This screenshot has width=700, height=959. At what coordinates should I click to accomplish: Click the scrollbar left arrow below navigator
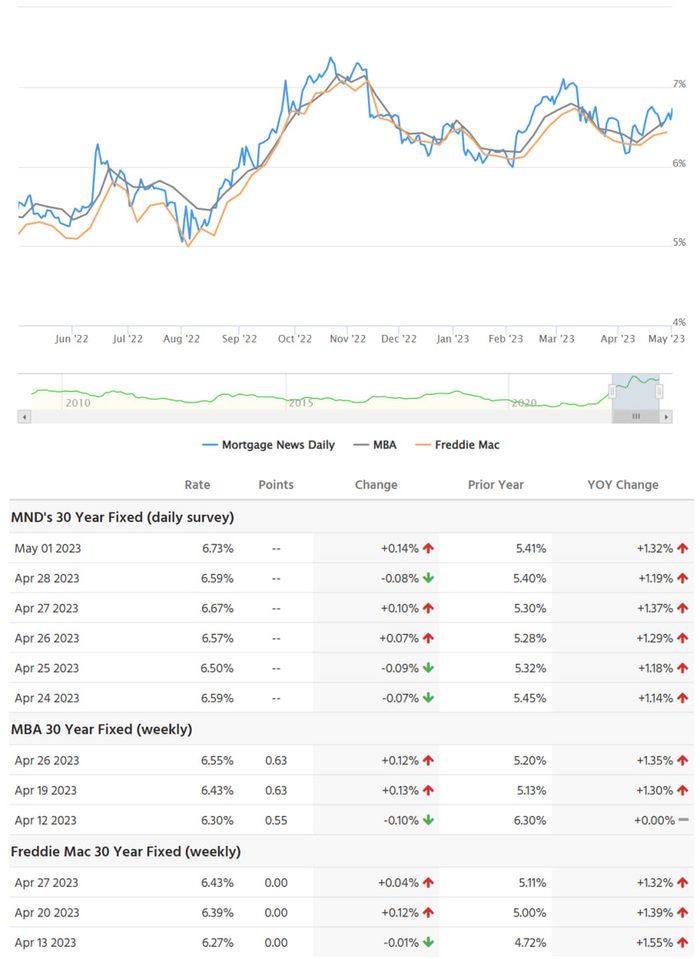pos(25,416)
